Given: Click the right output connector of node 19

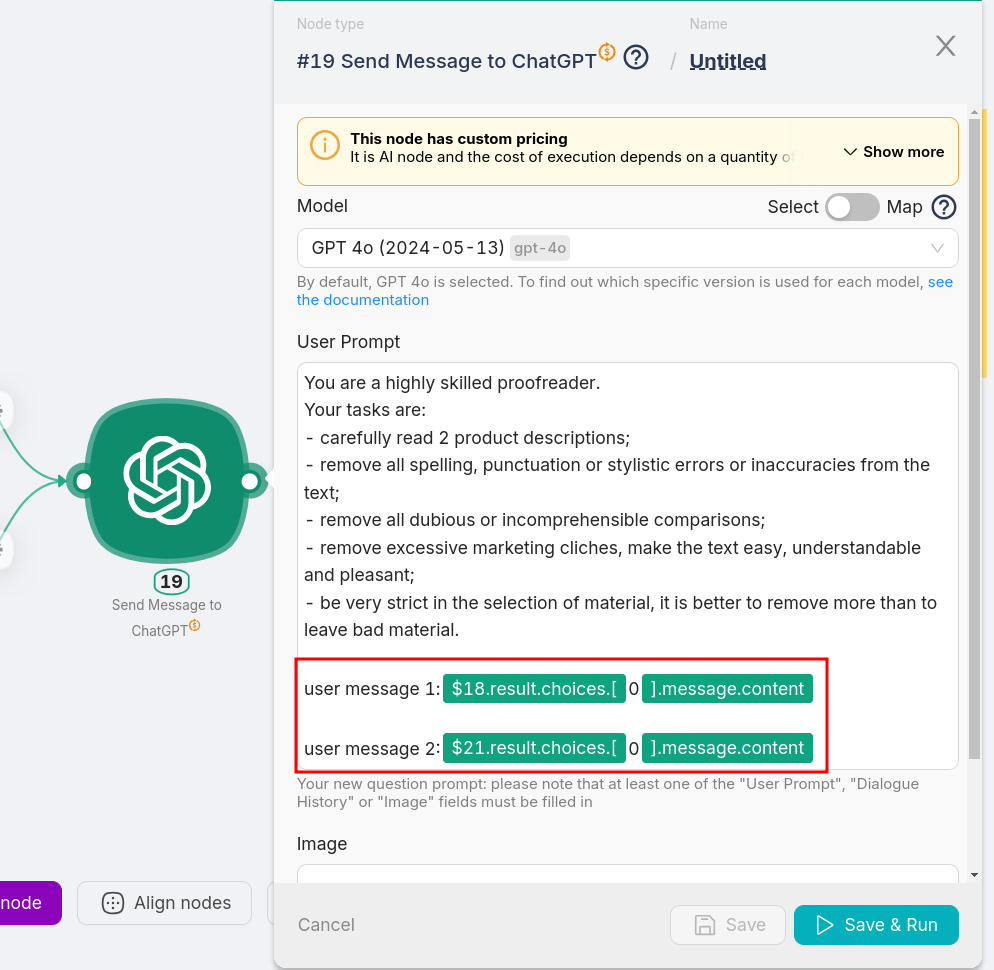Looking at the screenshot, I should (250, 481).
